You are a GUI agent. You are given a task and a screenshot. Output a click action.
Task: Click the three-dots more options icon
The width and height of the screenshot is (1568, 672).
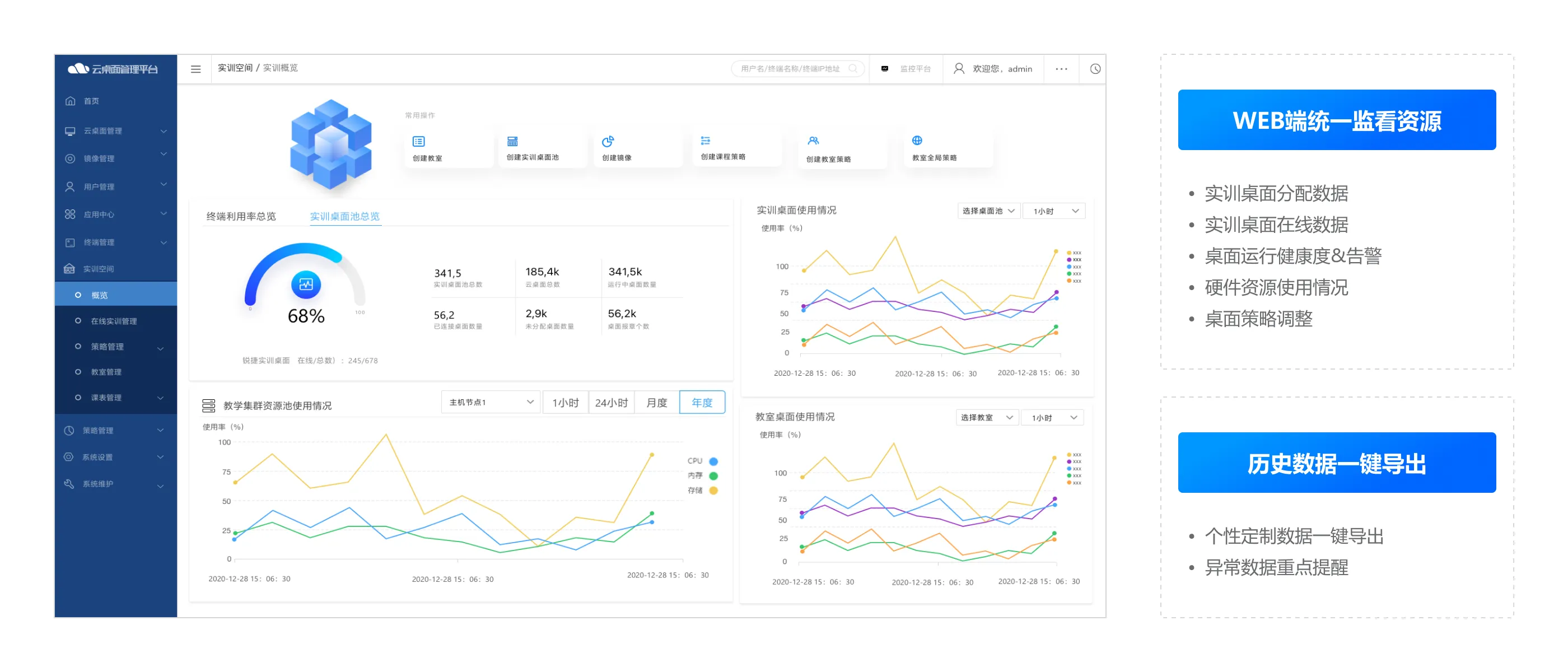click(x=1061, y=69)
